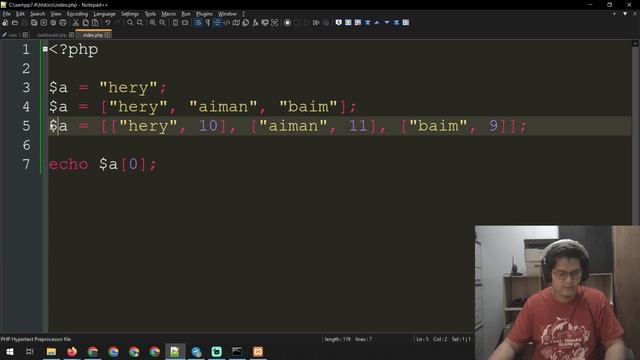Open the tab list dropdown arrow at top right
Screen dimensions: 640x360
625,13
